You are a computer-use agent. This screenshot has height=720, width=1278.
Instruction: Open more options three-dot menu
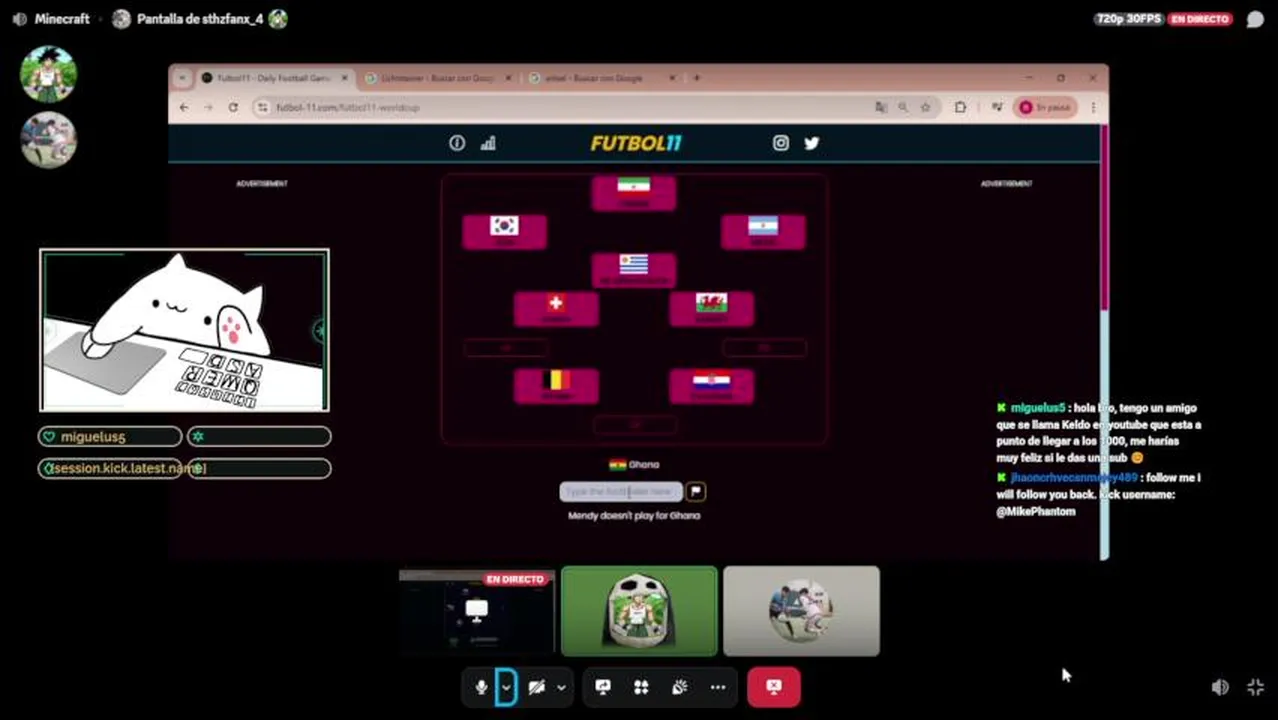coord(718,687)
